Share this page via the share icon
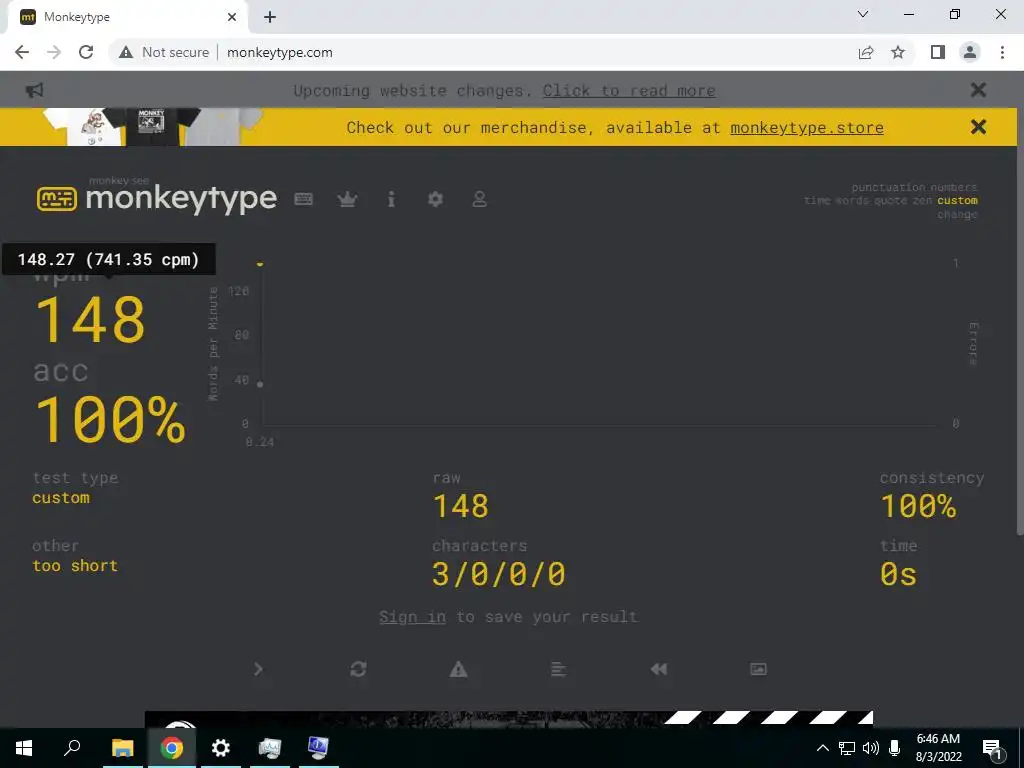Screen dimensions: 1024x768 tap(866, 52)
